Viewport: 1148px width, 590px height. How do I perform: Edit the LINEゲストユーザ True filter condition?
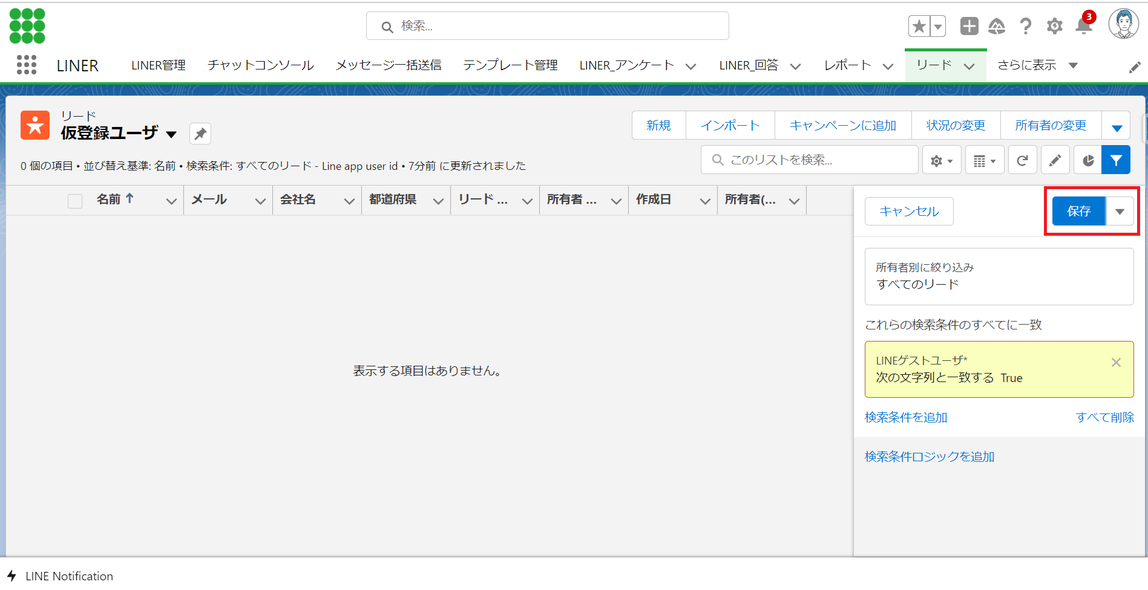(999, 370)
